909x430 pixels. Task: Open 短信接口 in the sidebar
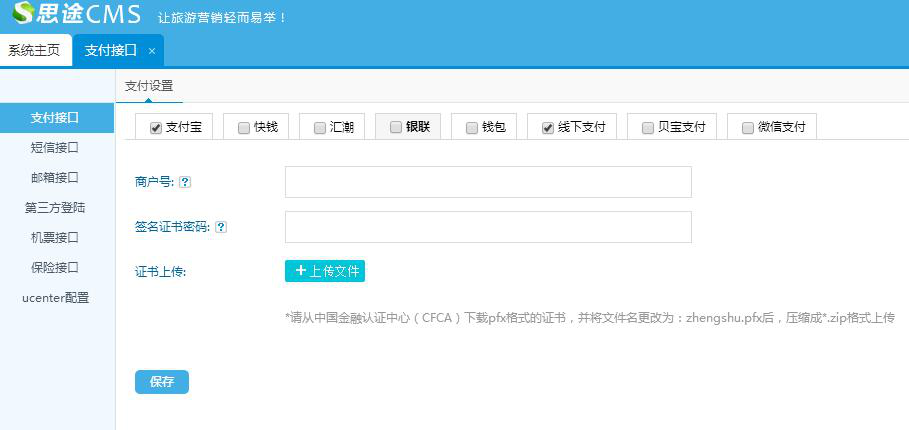point(55,148)
